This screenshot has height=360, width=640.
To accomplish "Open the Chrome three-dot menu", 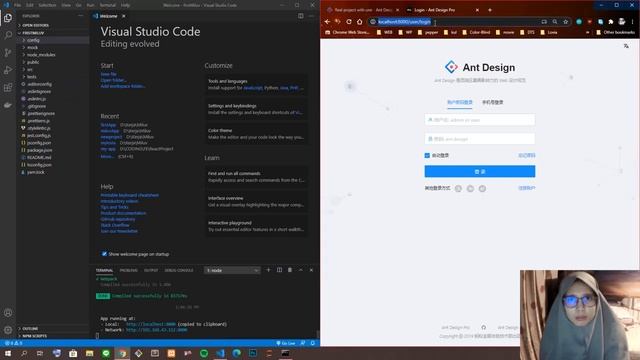I will [x=632, y=22].
